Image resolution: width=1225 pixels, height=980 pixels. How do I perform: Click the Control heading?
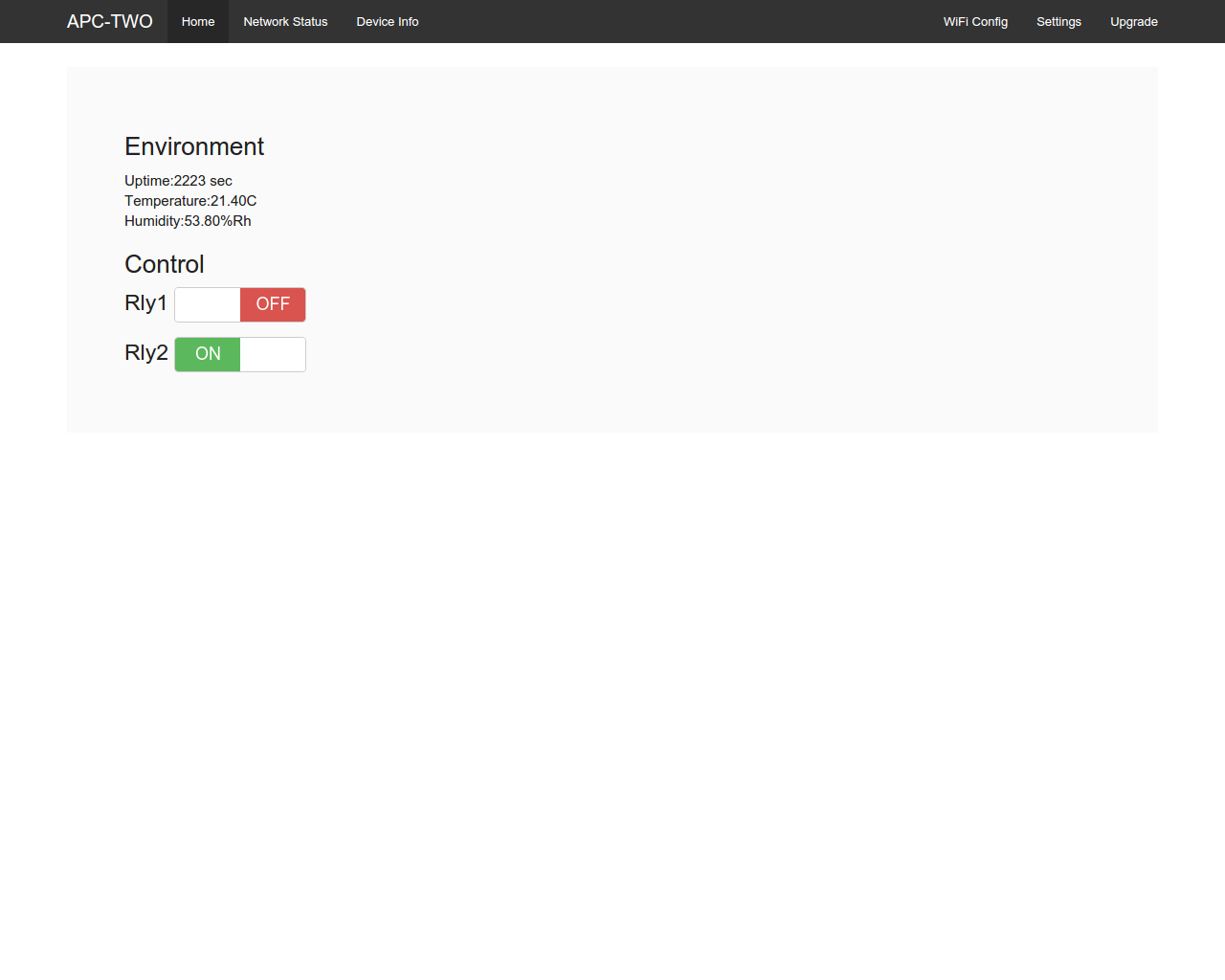(165, 264)
